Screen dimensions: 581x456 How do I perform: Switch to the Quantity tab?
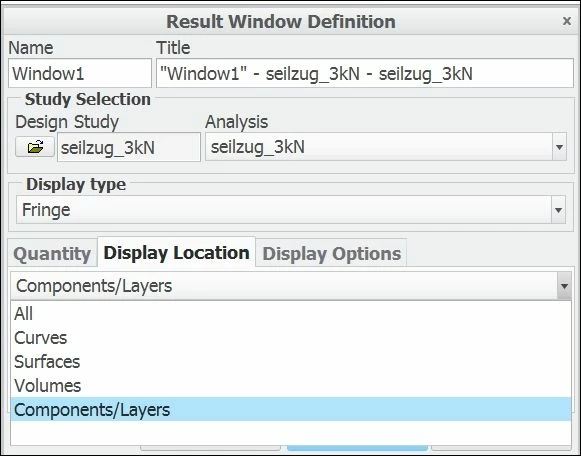tap(52, 254)
